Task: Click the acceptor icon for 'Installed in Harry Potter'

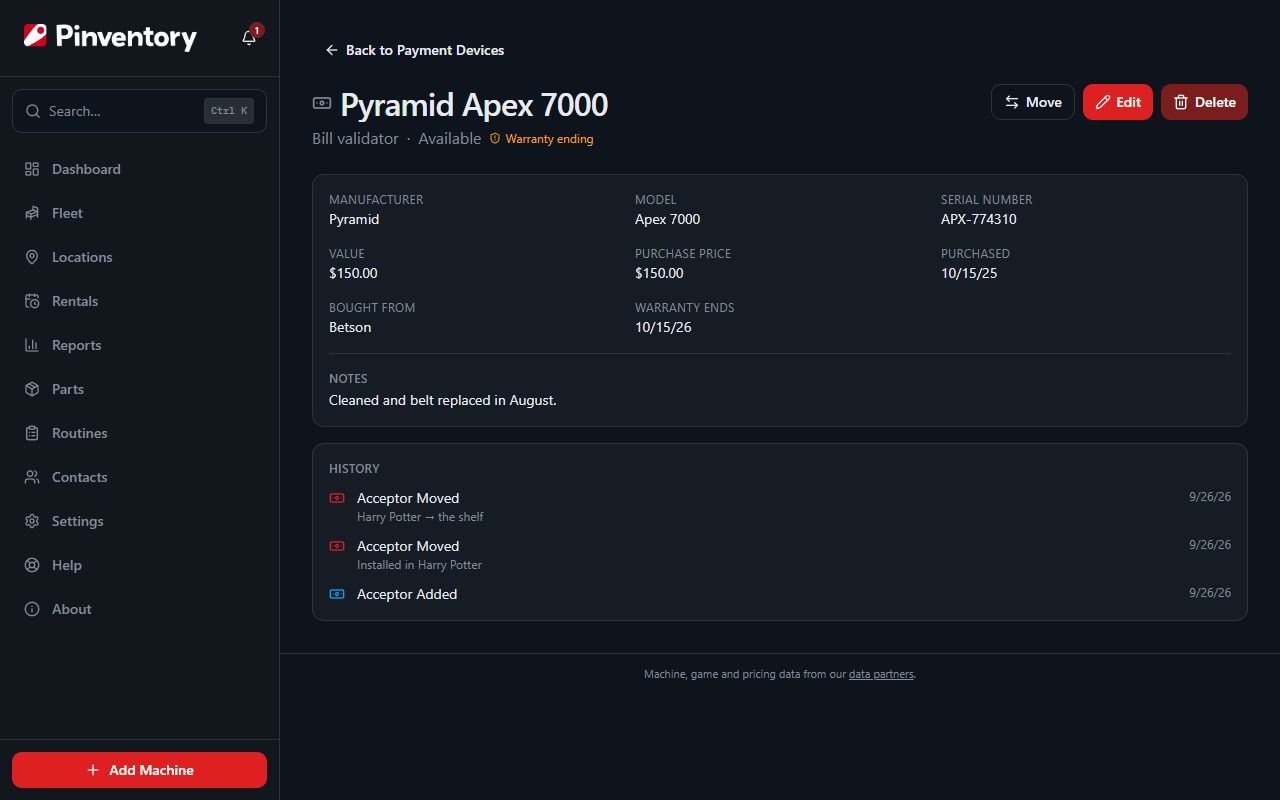Action: (x=337, y=546)
